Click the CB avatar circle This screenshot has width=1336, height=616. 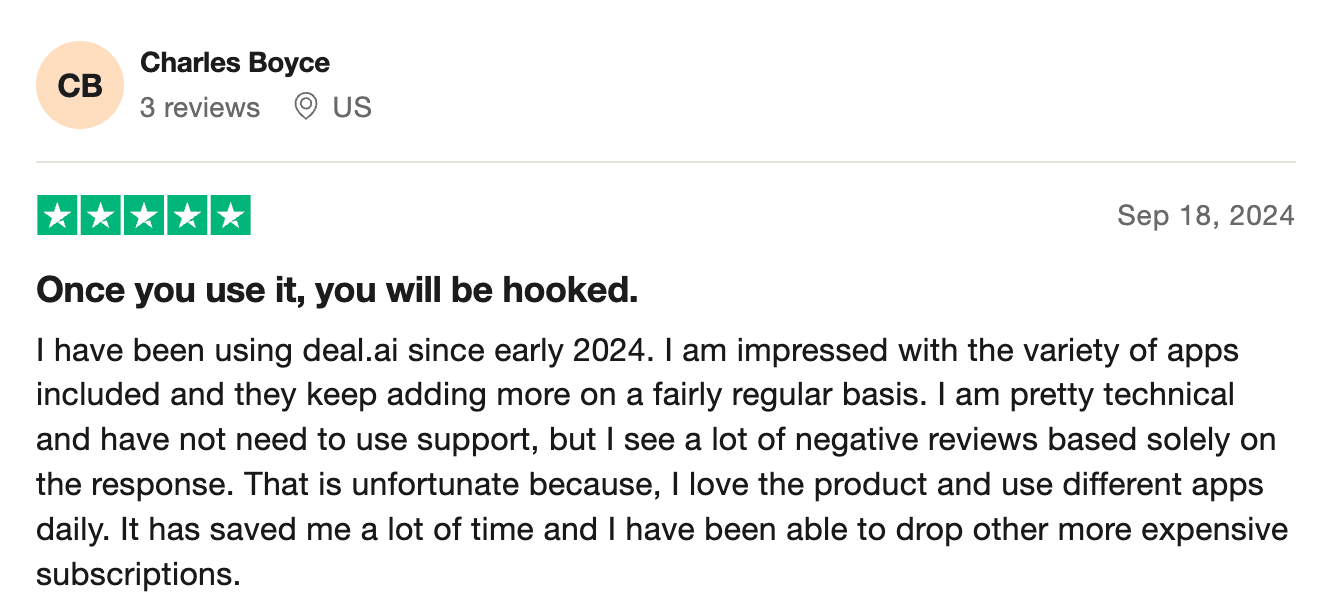click(80, 85)
